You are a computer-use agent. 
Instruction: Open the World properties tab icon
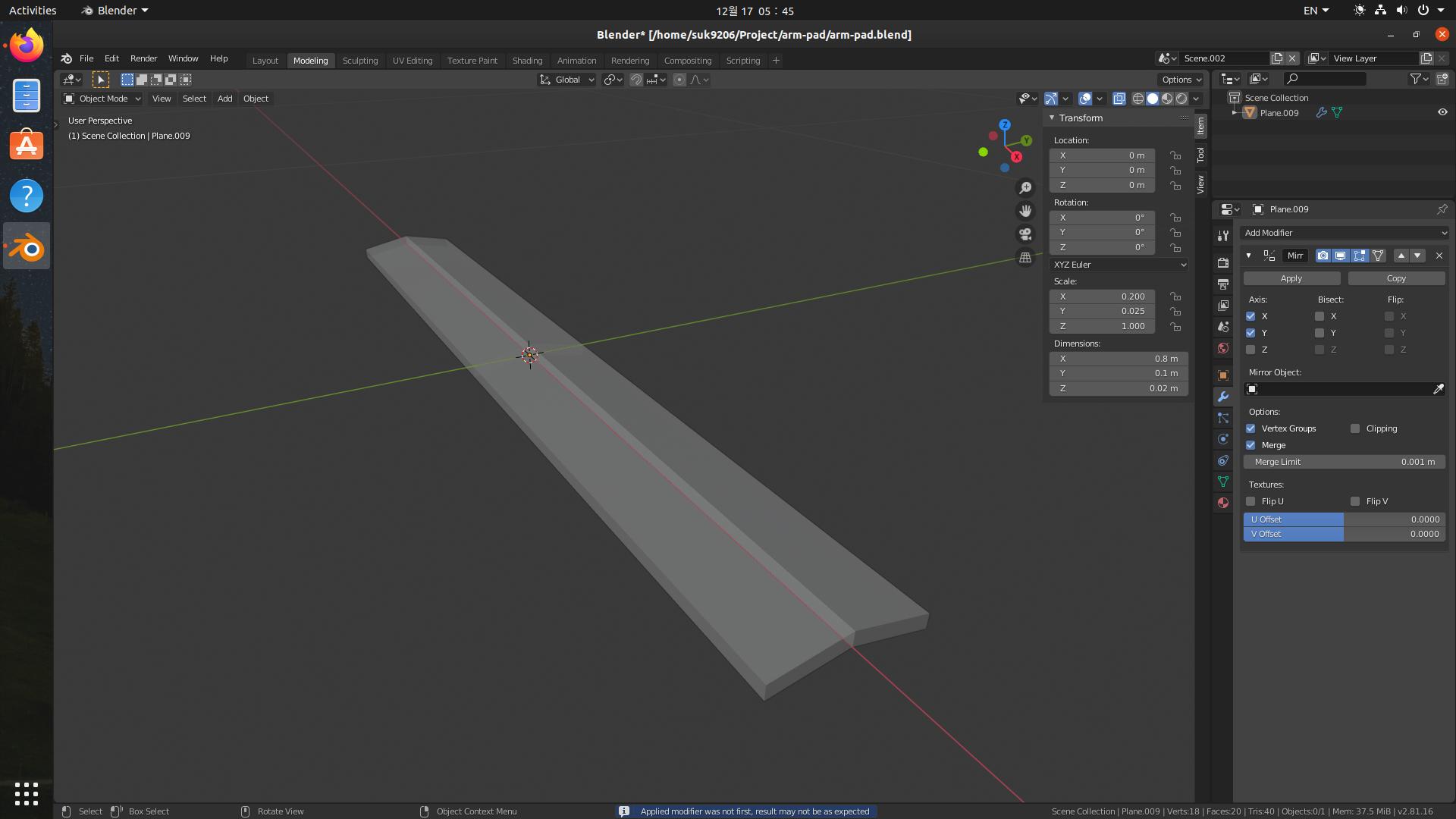click(1222, 348)
